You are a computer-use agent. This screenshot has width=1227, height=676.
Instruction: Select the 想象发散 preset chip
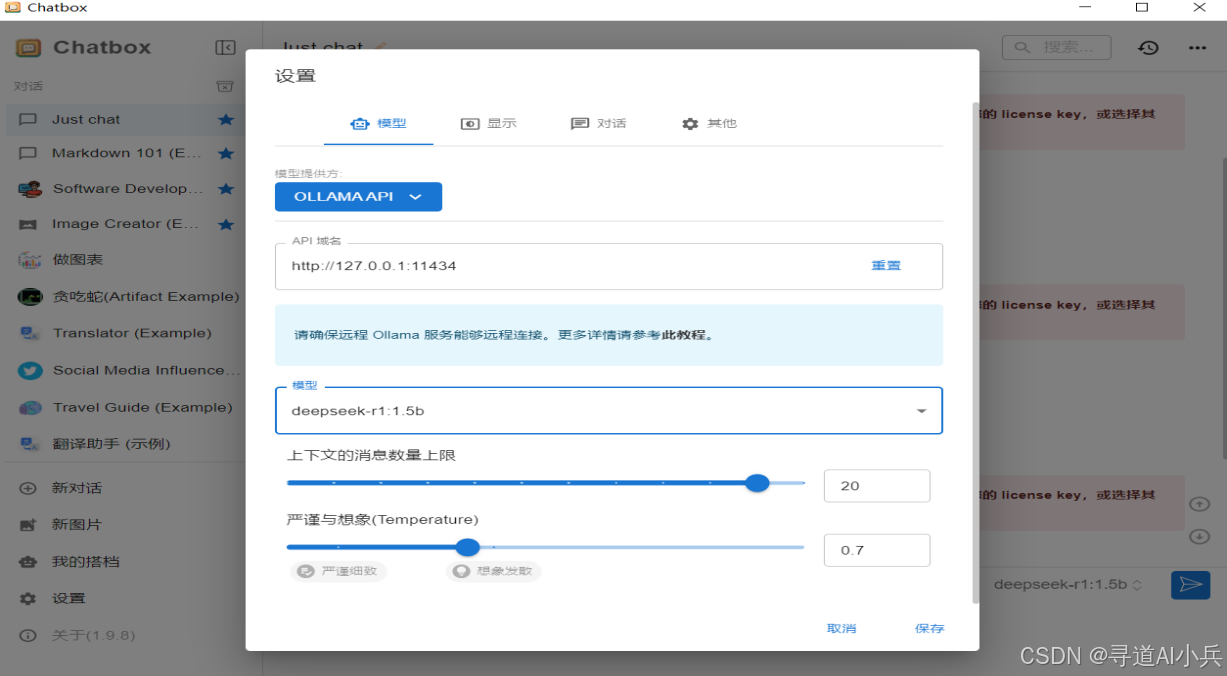(494, 571)
